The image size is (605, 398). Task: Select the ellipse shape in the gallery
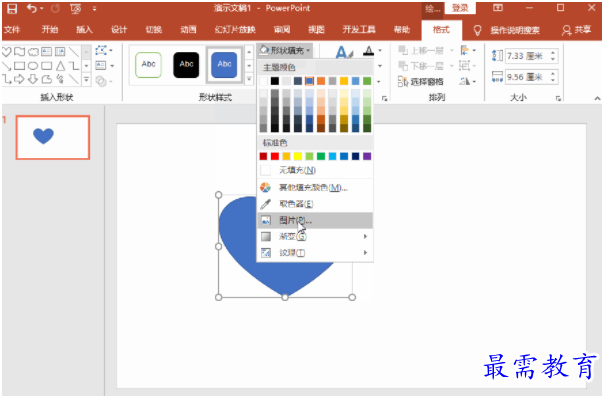(33, 66)
